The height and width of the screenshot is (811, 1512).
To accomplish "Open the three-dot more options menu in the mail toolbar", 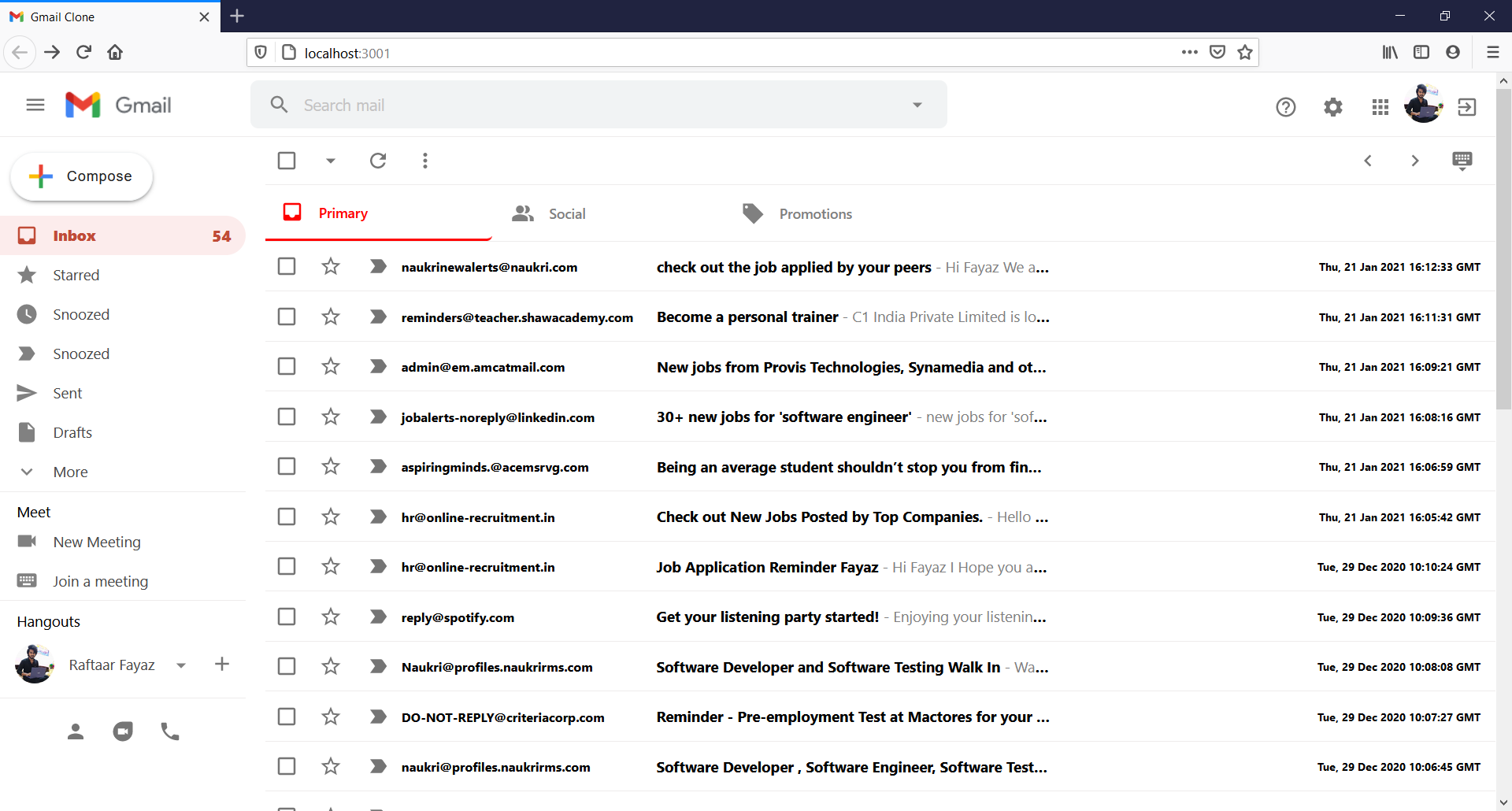I will click(x=425, y=161).
